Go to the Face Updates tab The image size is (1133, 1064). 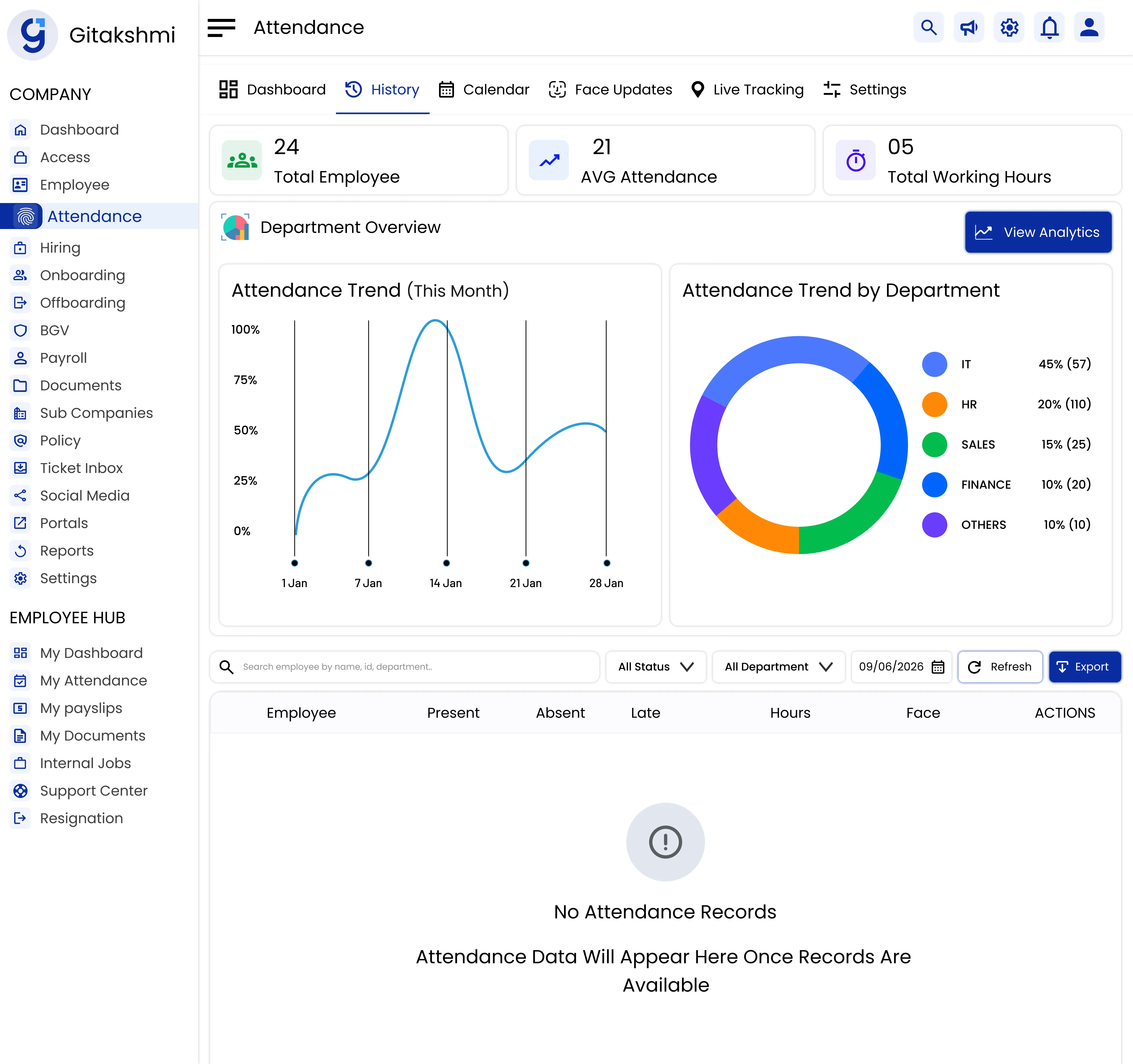point(610,90)
